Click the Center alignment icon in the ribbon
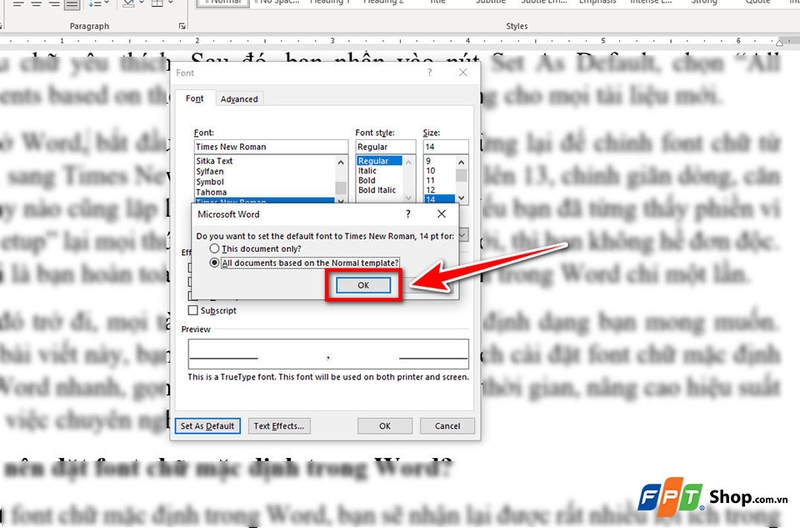800x528 pixels. coord(37,4)
